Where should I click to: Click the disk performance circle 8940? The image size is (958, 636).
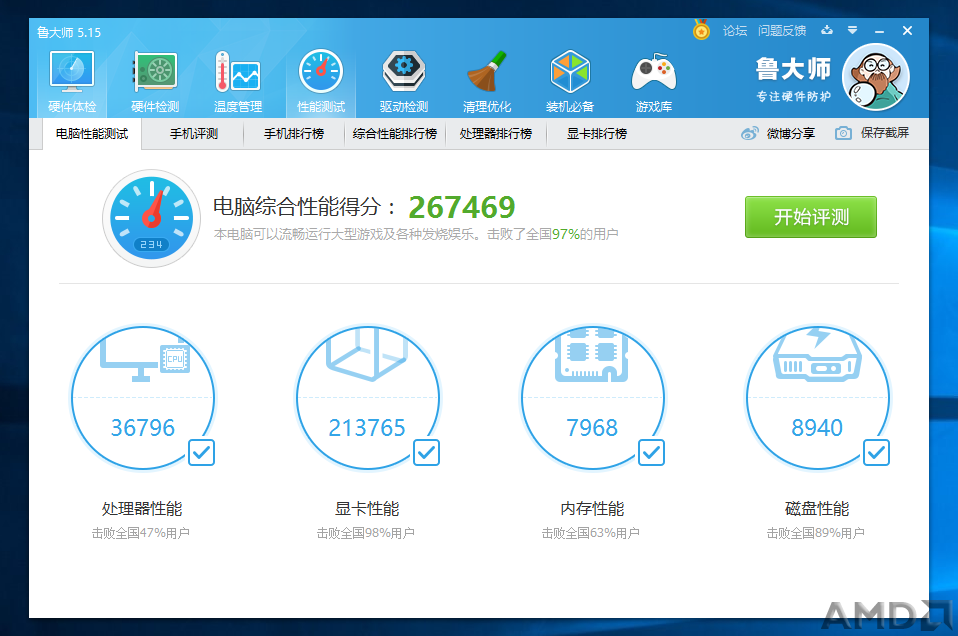[817, 398]
